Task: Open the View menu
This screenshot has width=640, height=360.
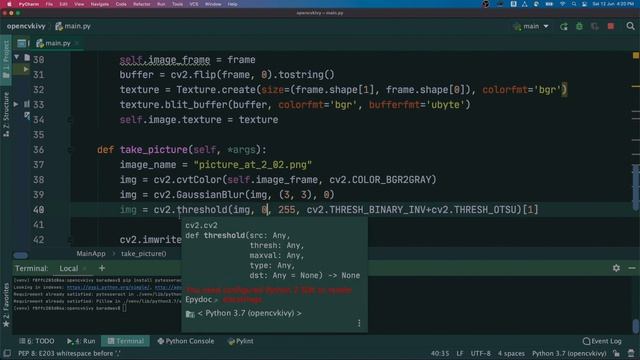Action: tap(79, 4)
